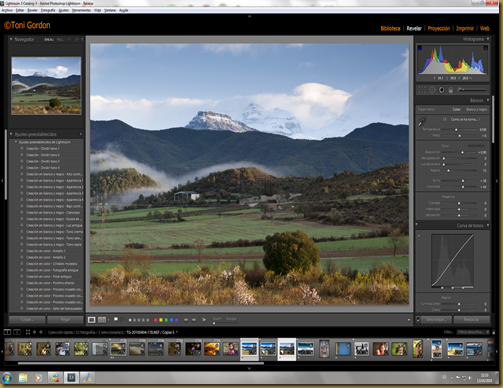Open Windows Start menu orb
This screenshot has height=388, width=503.
(7, 378)
